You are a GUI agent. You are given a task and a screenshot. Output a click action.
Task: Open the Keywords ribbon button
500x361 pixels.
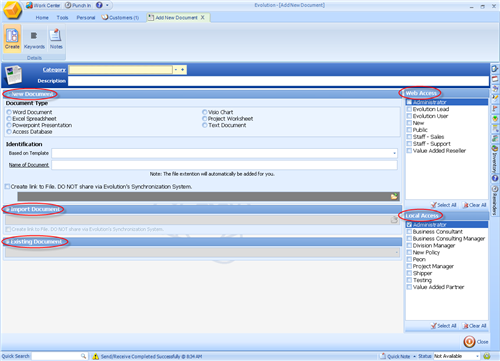pyautogui.click(x=34, y=38)
